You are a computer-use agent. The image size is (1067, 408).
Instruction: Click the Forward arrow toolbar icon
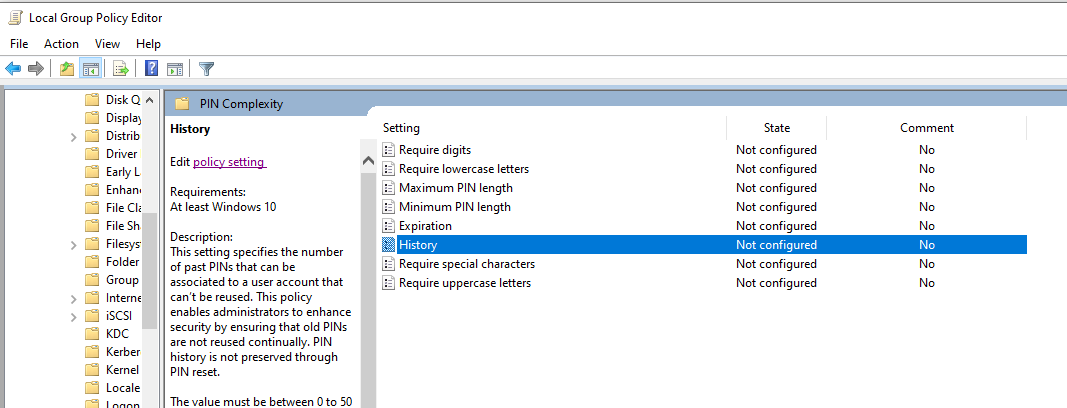tap(36, 68)
